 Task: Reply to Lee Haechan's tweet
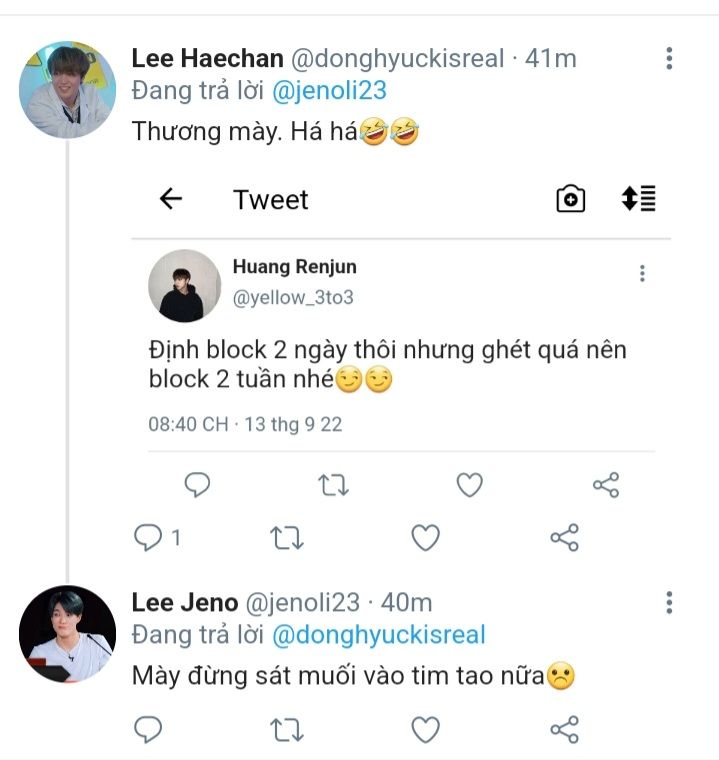point(149,538)
